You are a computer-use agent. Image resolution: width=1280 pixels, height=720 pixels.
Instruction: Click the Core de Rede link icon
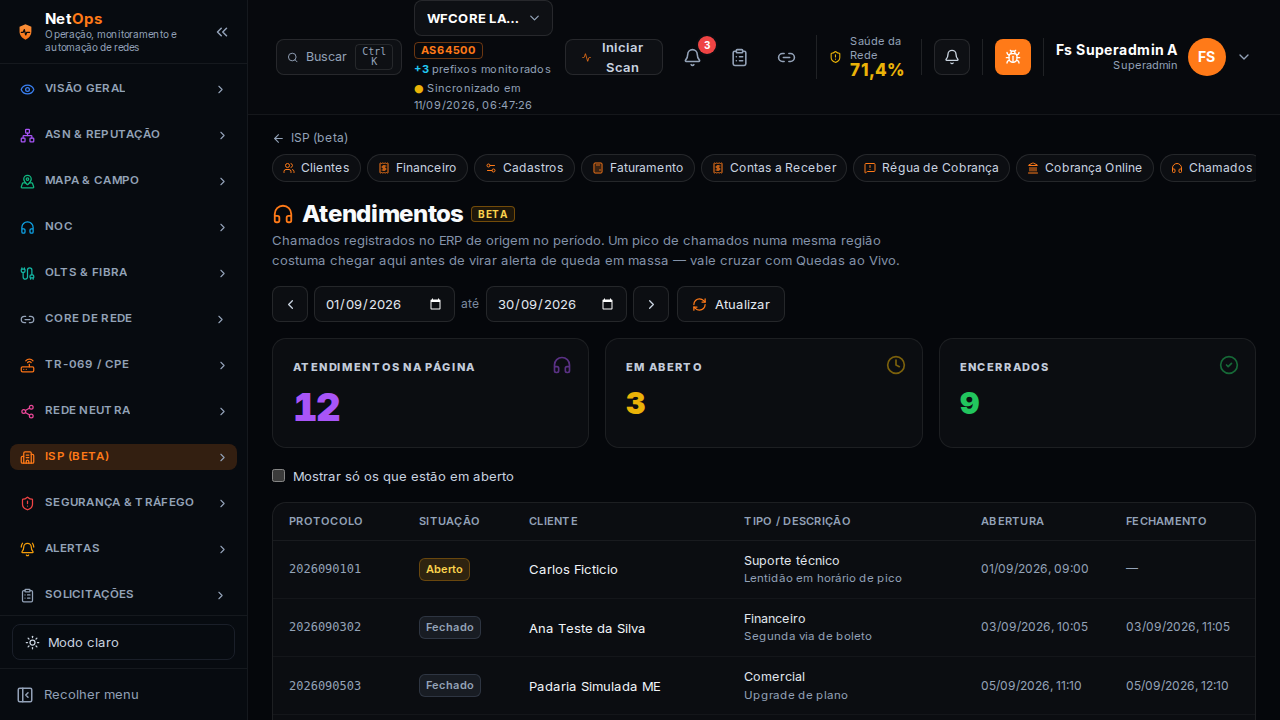(x=27, y=319)
